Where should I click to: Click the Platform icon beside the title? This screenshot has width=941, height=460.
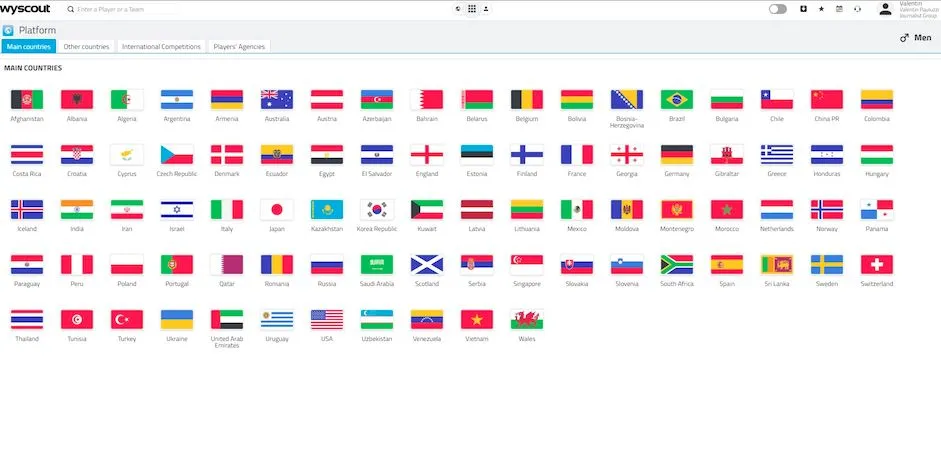click(x=8, y=31)
